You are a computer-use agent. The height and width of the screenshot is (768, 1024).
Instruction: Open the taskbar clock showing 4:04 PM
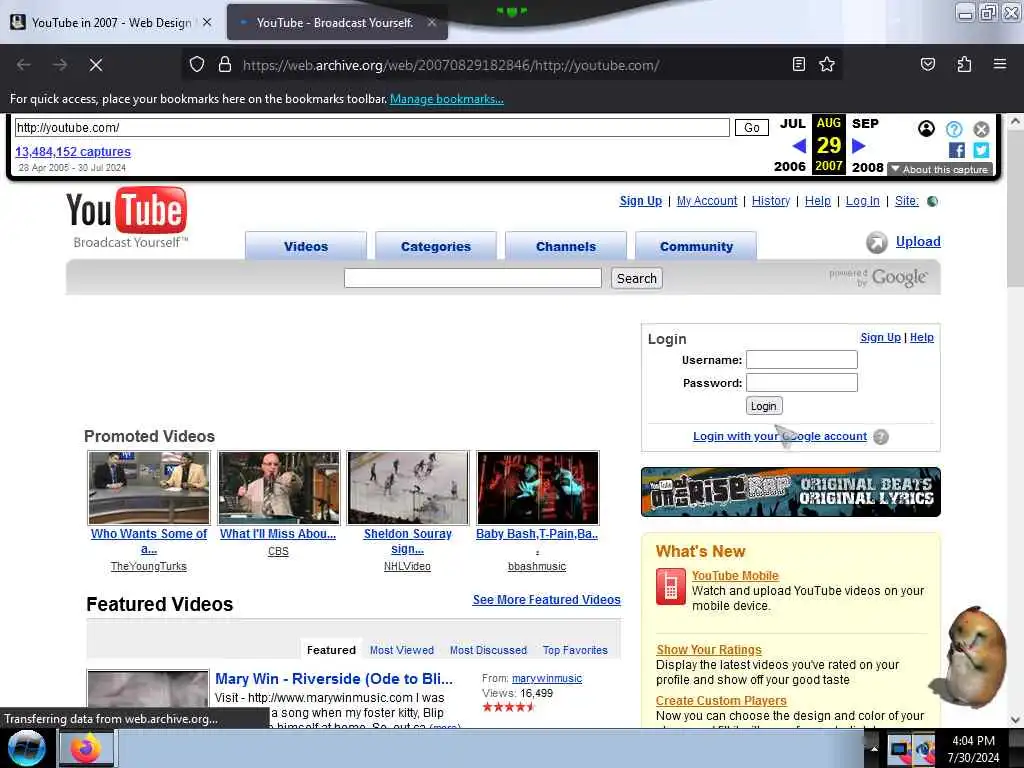[973, 748]
